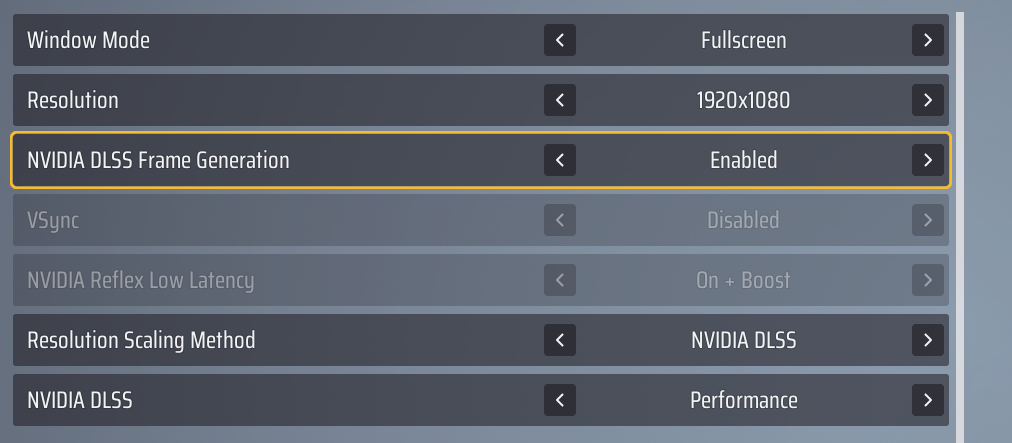This screenshot has width=1012, height=443.
Task: Click the Performance value of NVIDIA DLSS
Action: [743, 400]
